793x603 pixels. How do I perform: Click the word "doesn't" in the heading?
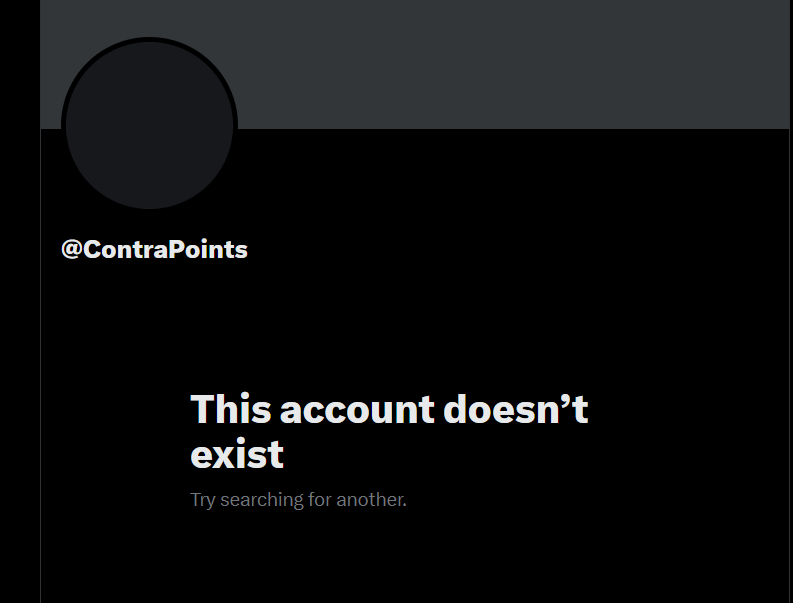click(x=515, y=409)
